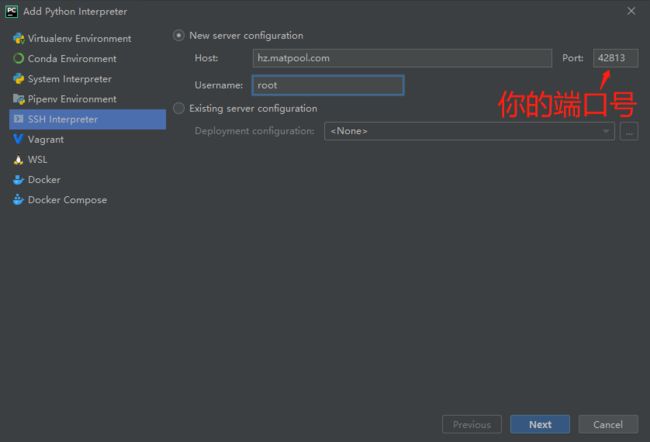Close the Add Python Interpreter dialog
Viewport: 650px width, 442px height.
click(x=631, y=11)
